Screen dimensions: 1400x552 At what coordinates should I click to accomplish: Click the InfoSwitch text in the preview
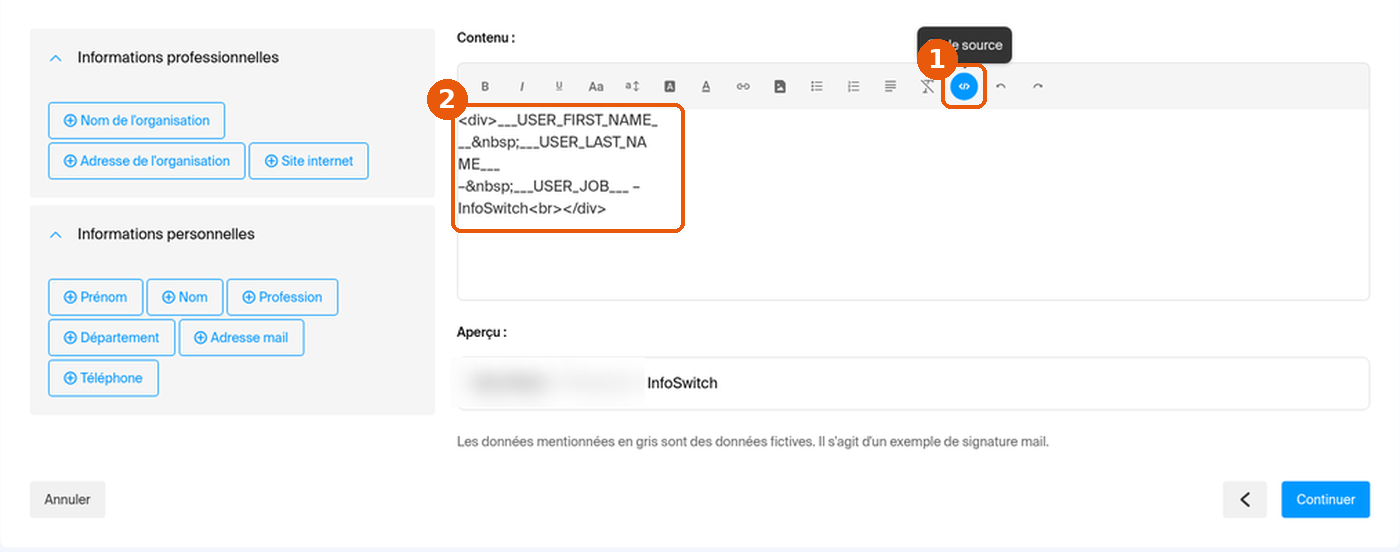[x=682, y=383]
